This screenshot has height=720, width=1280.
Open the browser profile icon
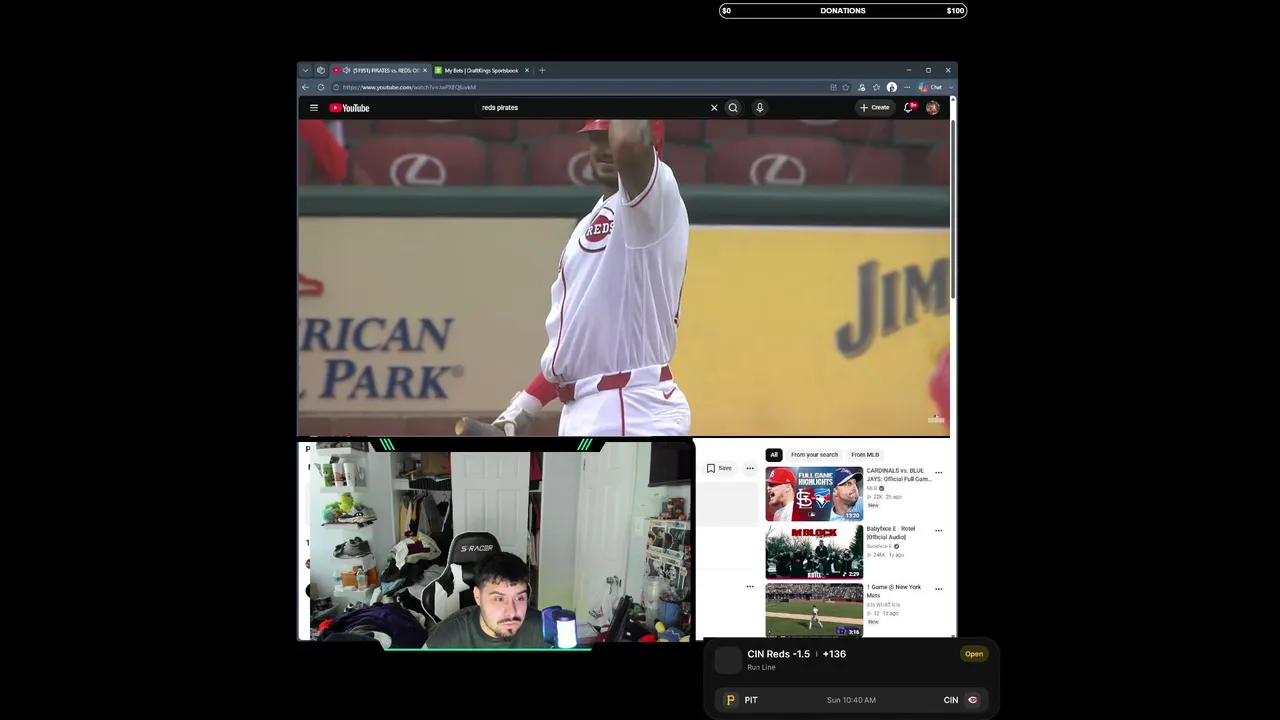click(892, 87)
